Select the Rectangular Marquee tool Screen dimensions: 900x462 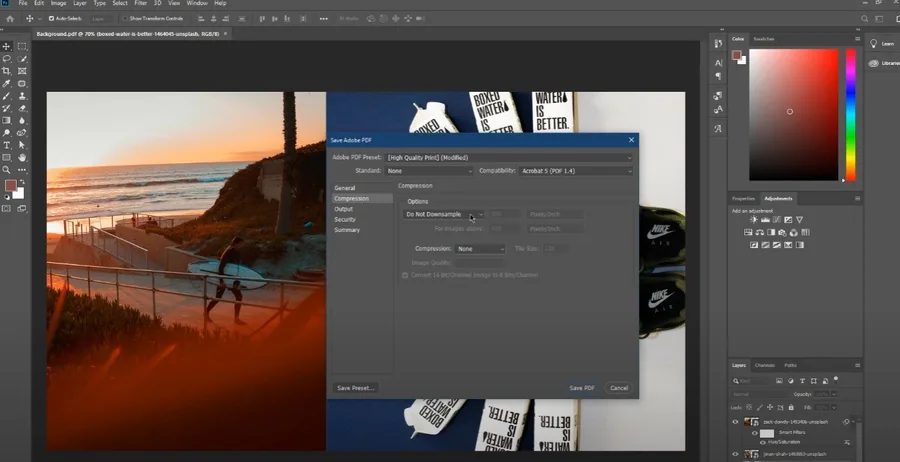coord(22,46)
